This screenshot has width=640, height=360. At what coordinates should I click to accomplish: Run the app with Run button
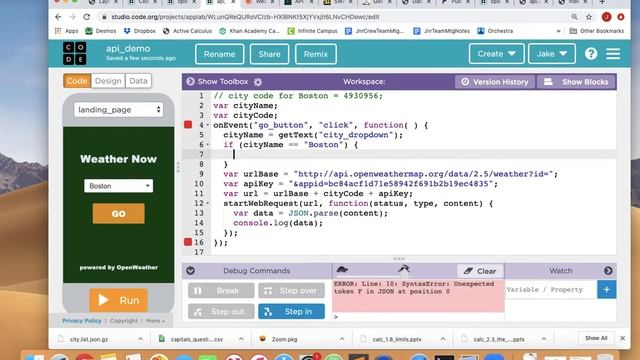tap(118, 300)
